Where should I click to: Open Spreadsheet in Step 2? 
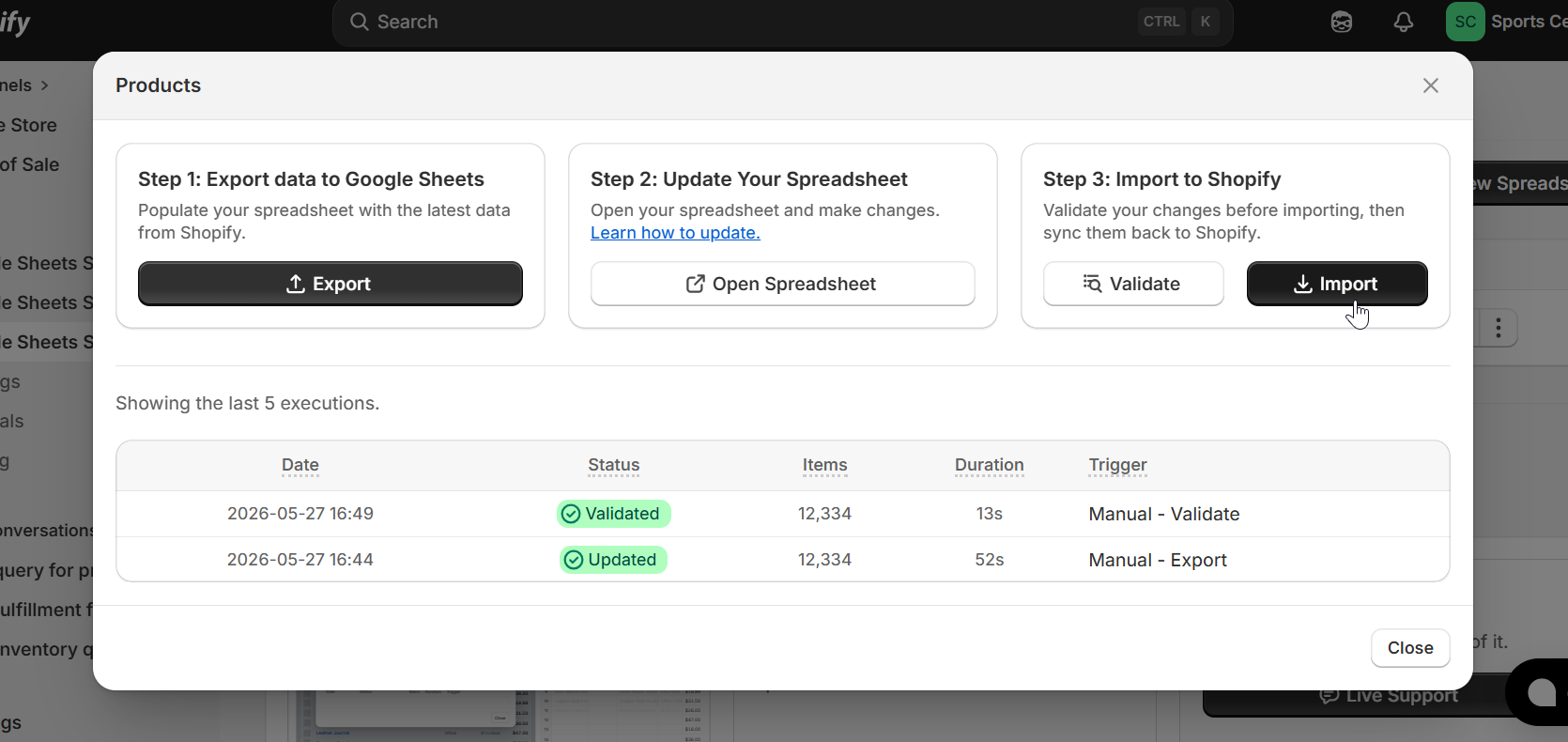(x=783, y=284)
